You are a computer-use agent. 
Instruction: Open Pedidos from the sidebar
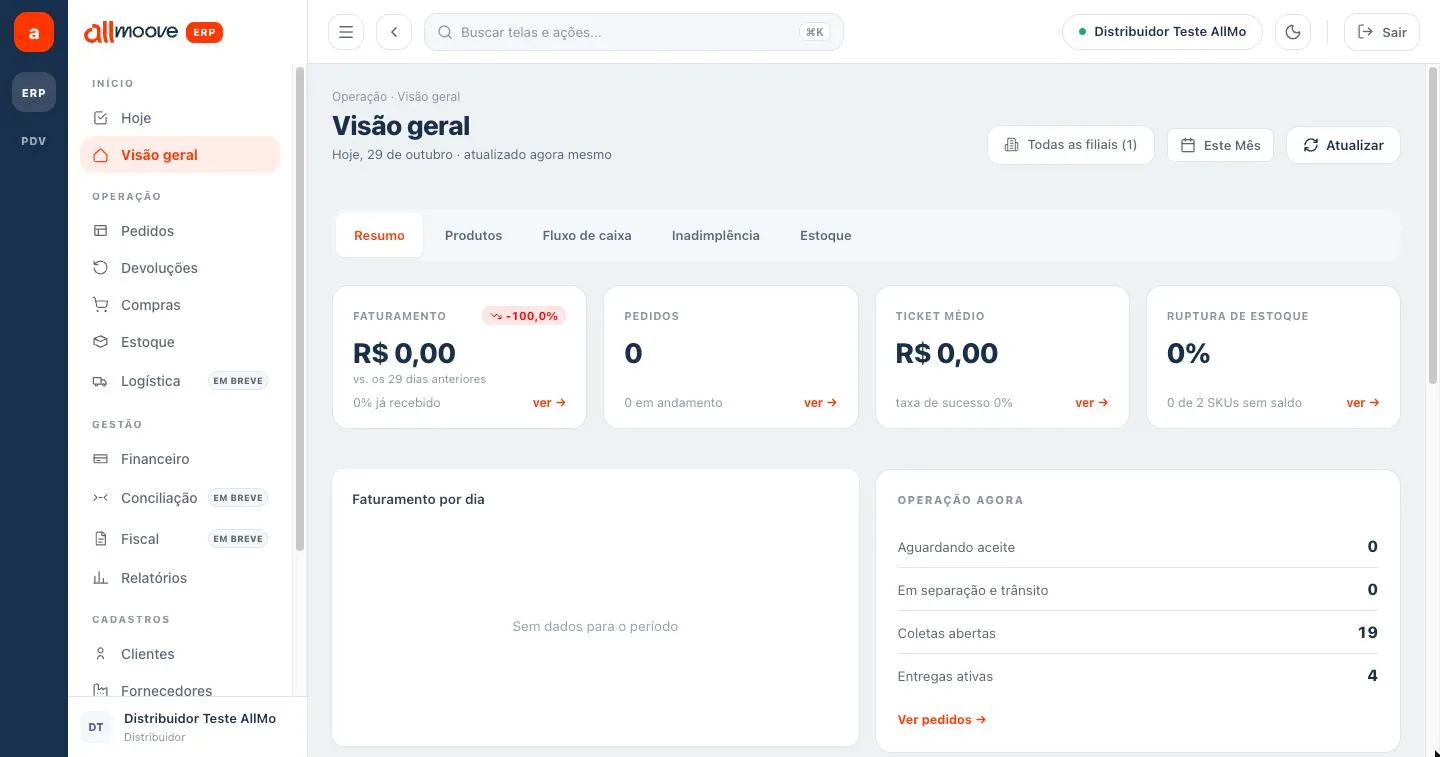coord(180,231)
